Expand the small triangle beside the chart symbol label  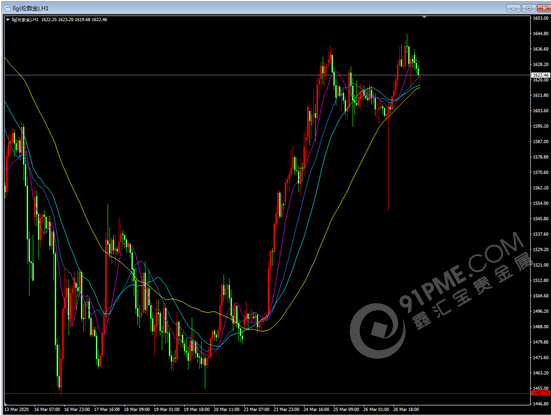pos(8,20)
